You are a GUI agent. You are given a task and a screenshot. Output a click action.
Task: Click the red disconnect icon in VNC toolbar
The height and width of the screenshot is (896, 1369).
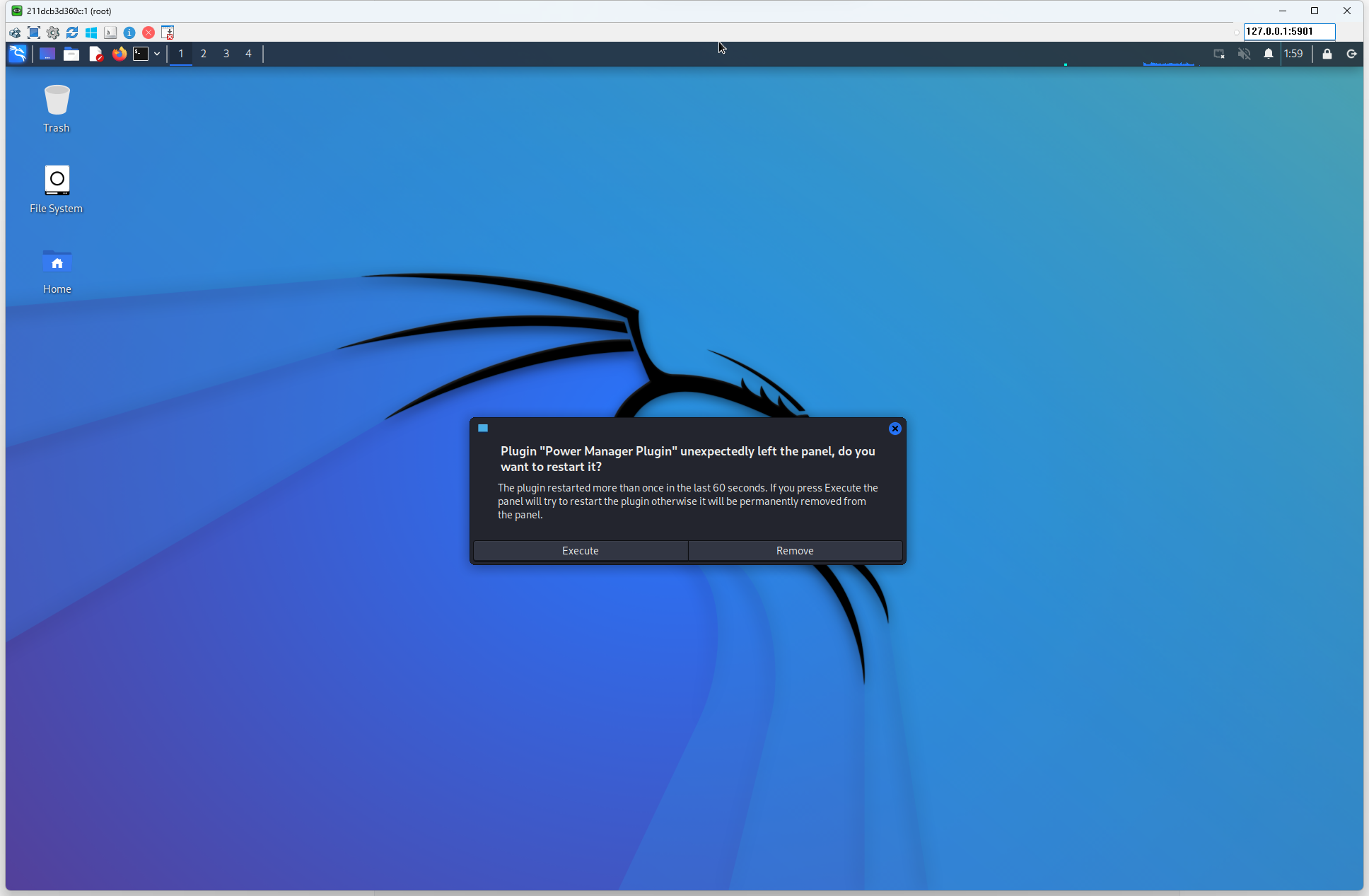148,33
